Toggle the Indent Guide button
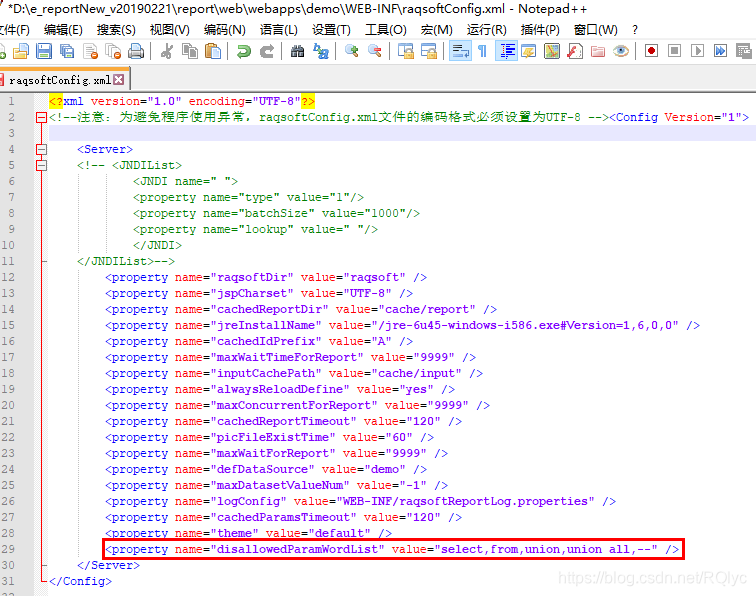Viewport: 756px width, 596px height. [506, 51]
